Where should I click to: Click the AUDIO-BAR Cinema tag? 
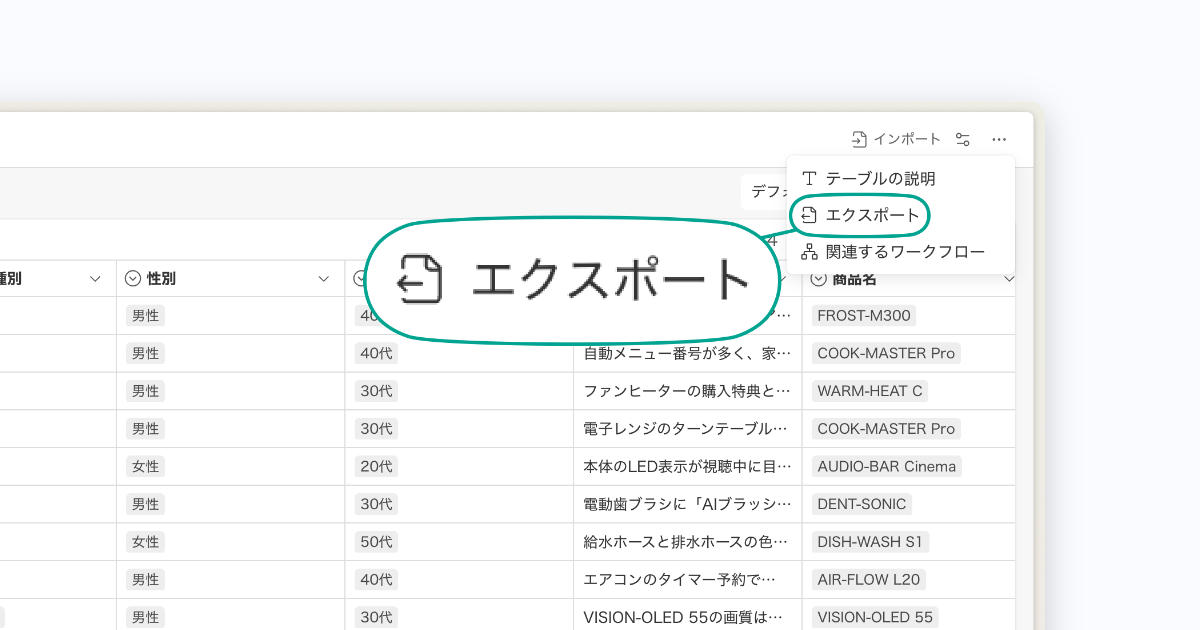tap(887, 466)
